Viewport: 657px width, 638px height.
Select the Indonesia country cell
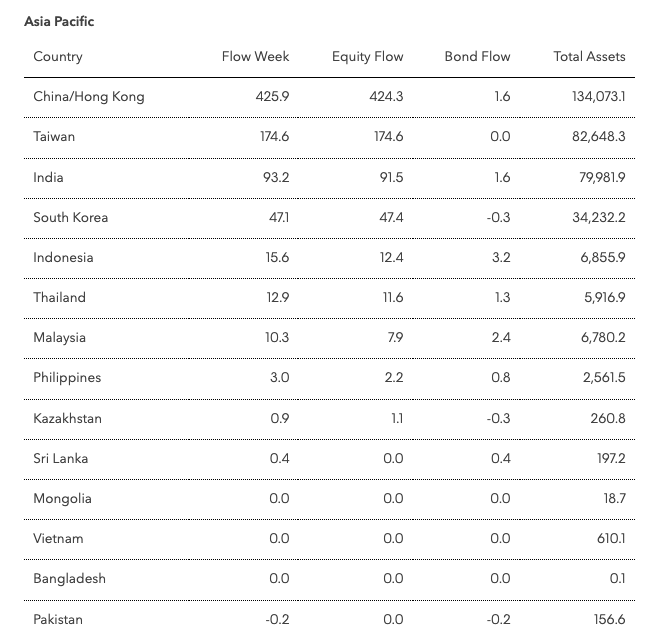(x=63, y=257)
